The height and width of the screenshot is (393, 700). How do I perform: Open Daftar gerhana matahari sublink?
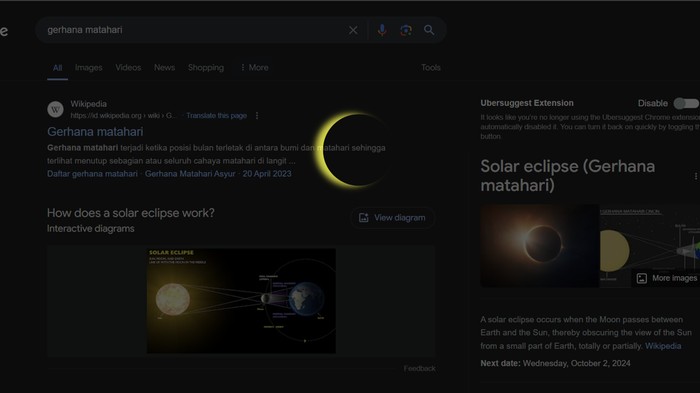click(x=92, y=174)
